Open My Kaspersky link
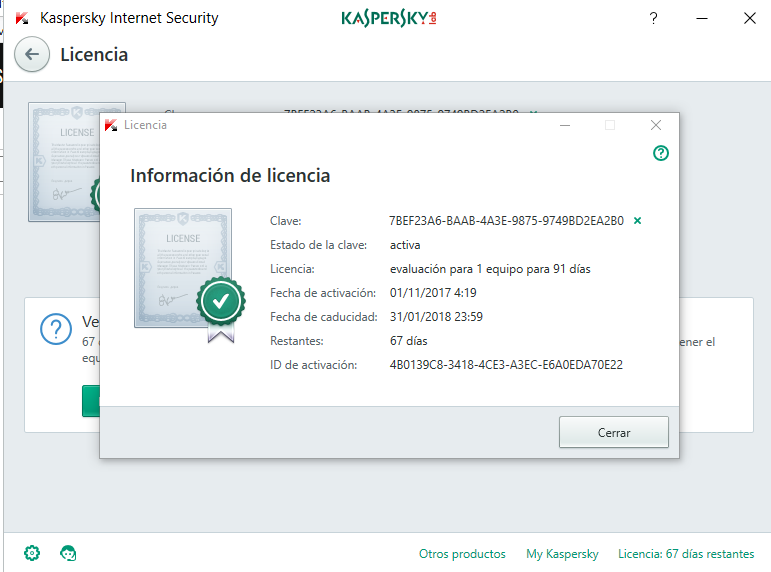 tap(562, 554)
